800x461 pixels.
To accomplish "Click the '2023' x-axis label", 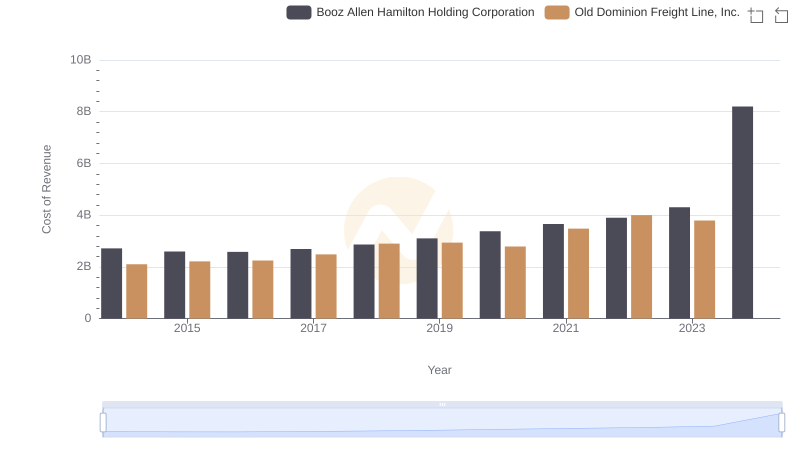I will pos(692,328).
